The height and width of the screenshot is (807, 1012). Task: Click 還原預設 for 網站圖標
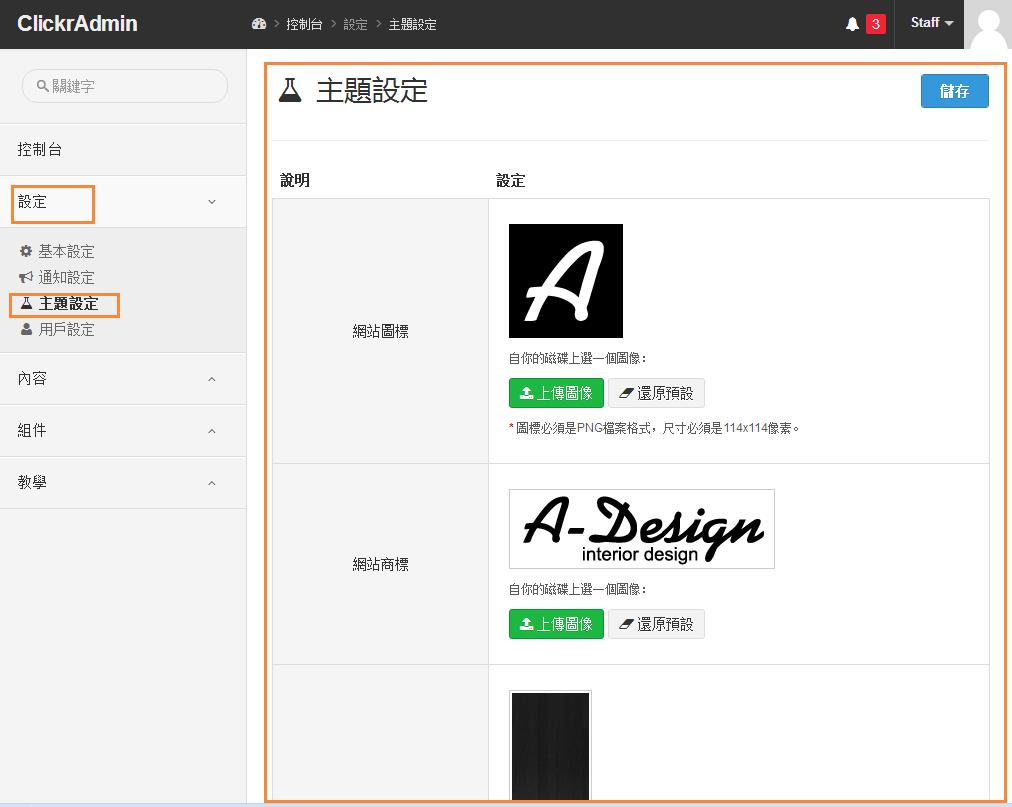coord(656,393)
